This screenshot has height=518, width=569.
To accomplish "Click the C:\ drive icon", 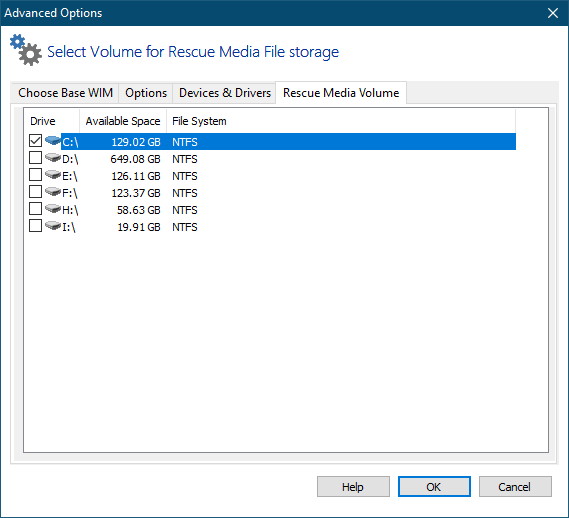I will (53, 140).
